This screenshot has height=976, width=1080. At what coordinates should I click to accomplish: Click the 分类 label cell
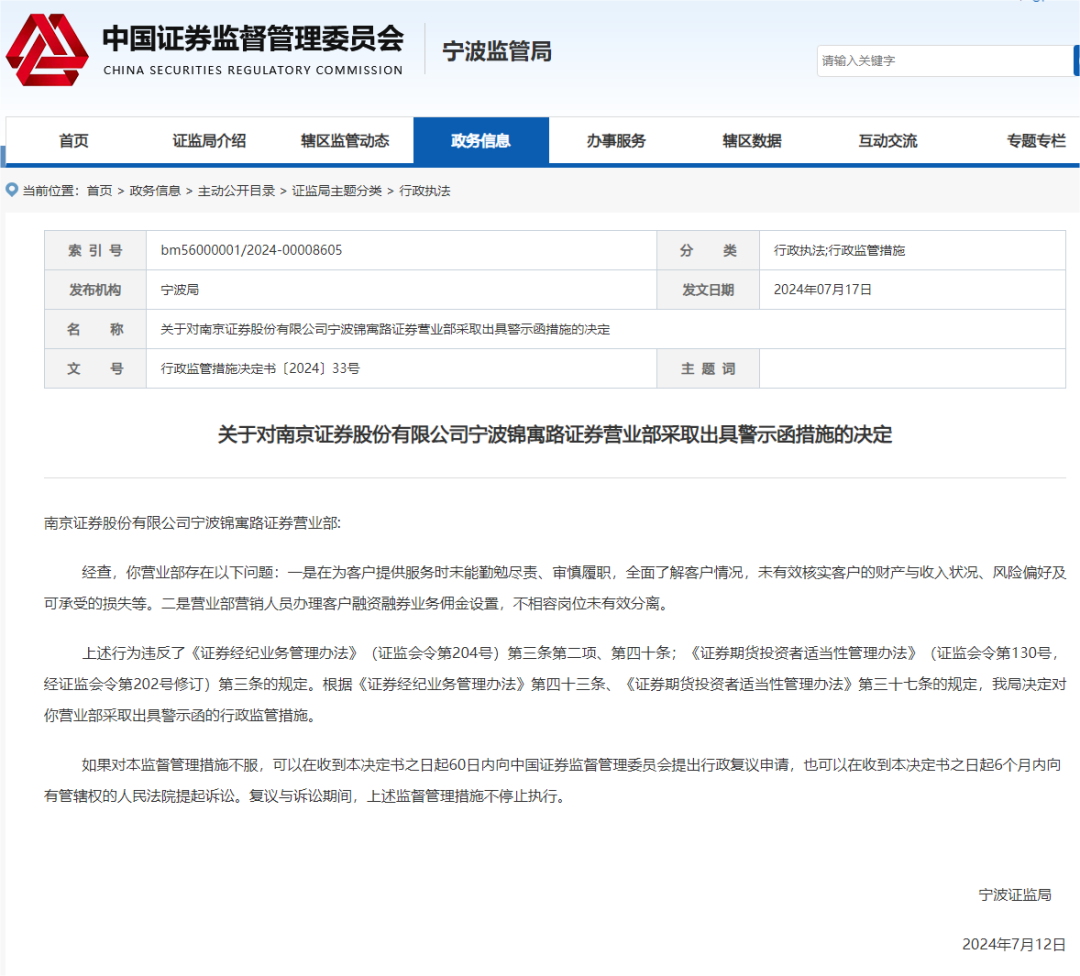tap(708, 251)
